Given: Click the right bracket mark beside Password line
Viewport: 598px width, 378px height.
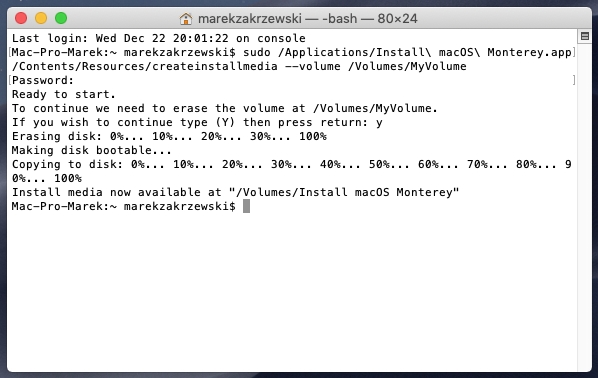Looking at the screenshot, I should pos(574,80).
